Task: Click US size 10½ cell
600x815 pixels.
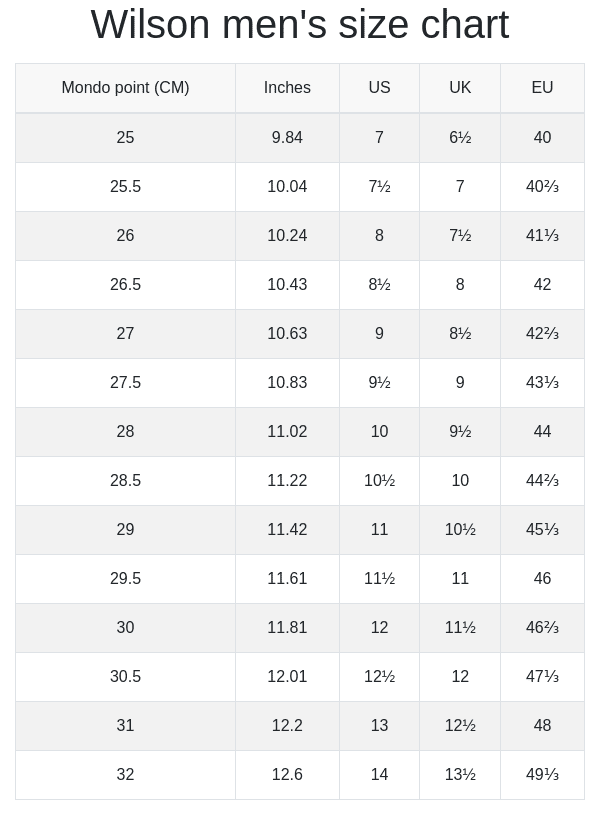Action: pyautogui.click(x=380, y=480)
